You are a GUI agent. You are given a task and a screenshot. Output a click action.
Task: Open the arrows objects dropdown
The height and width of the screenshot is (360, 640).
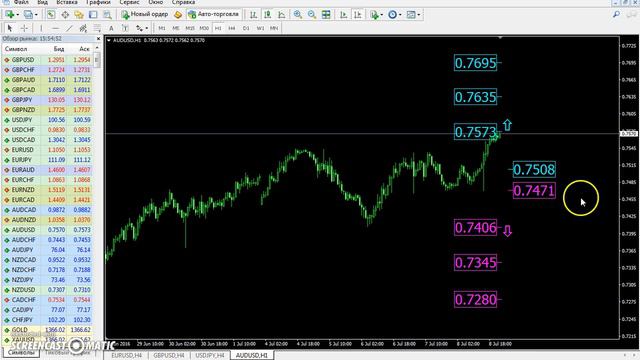point(142,28)
